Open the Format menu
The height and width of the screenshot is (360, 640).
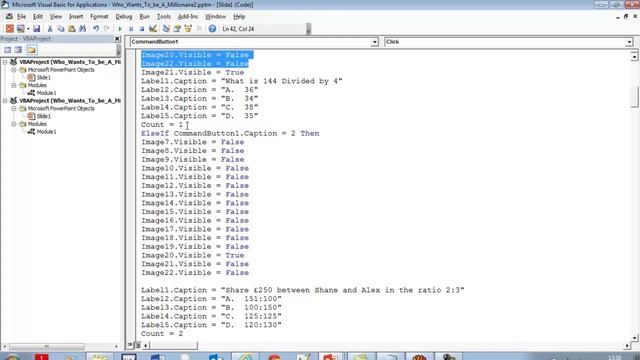[99, 17]
